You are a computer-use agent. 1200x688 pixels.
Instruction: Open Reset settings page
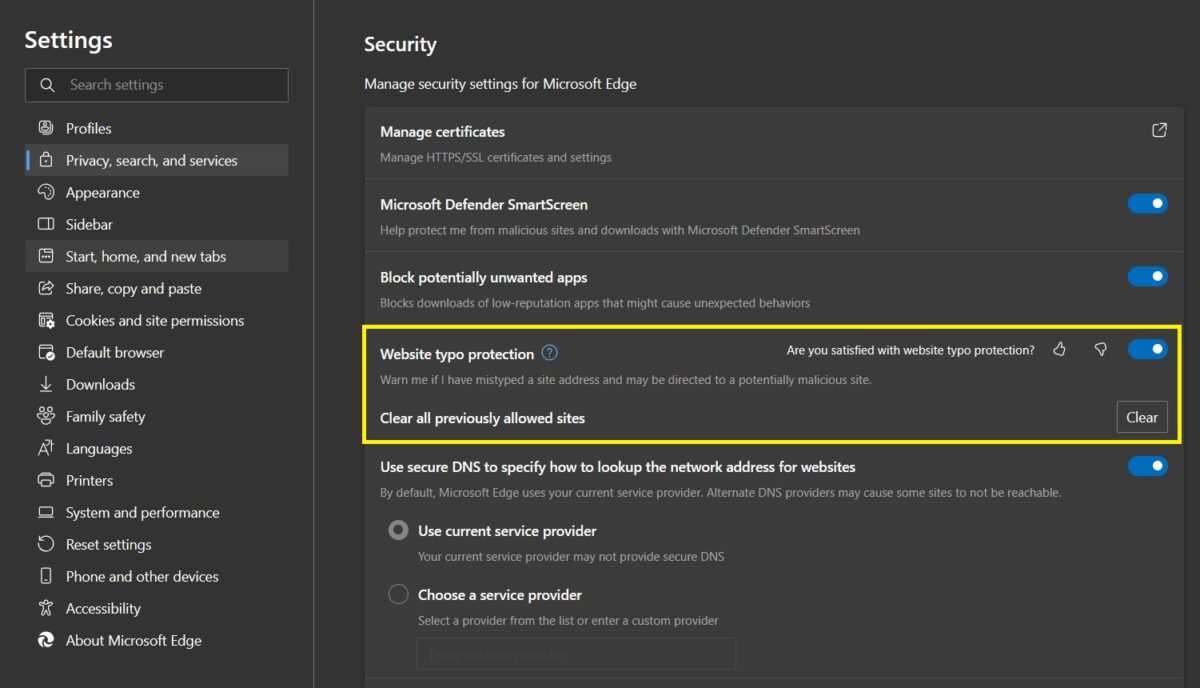156,544
